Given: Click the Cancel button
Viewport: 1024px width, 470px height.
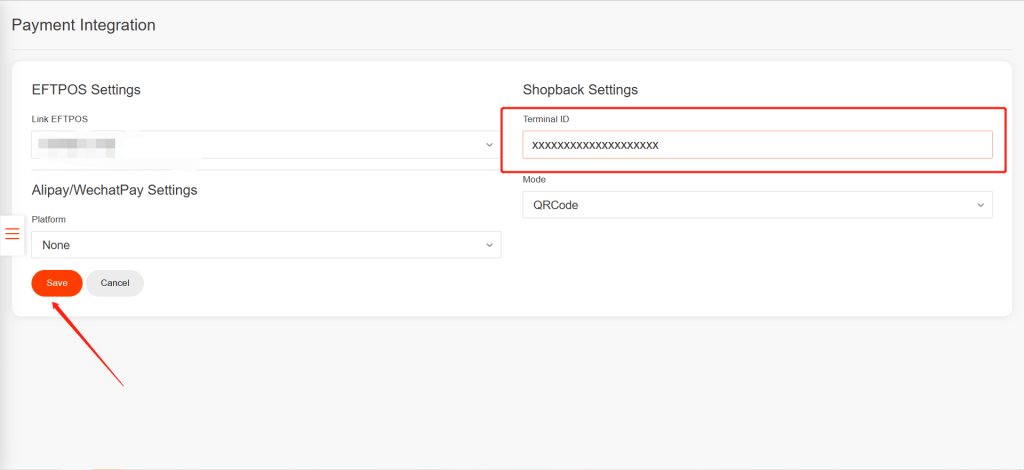Looking at the screenshot, I should point(115,283).
